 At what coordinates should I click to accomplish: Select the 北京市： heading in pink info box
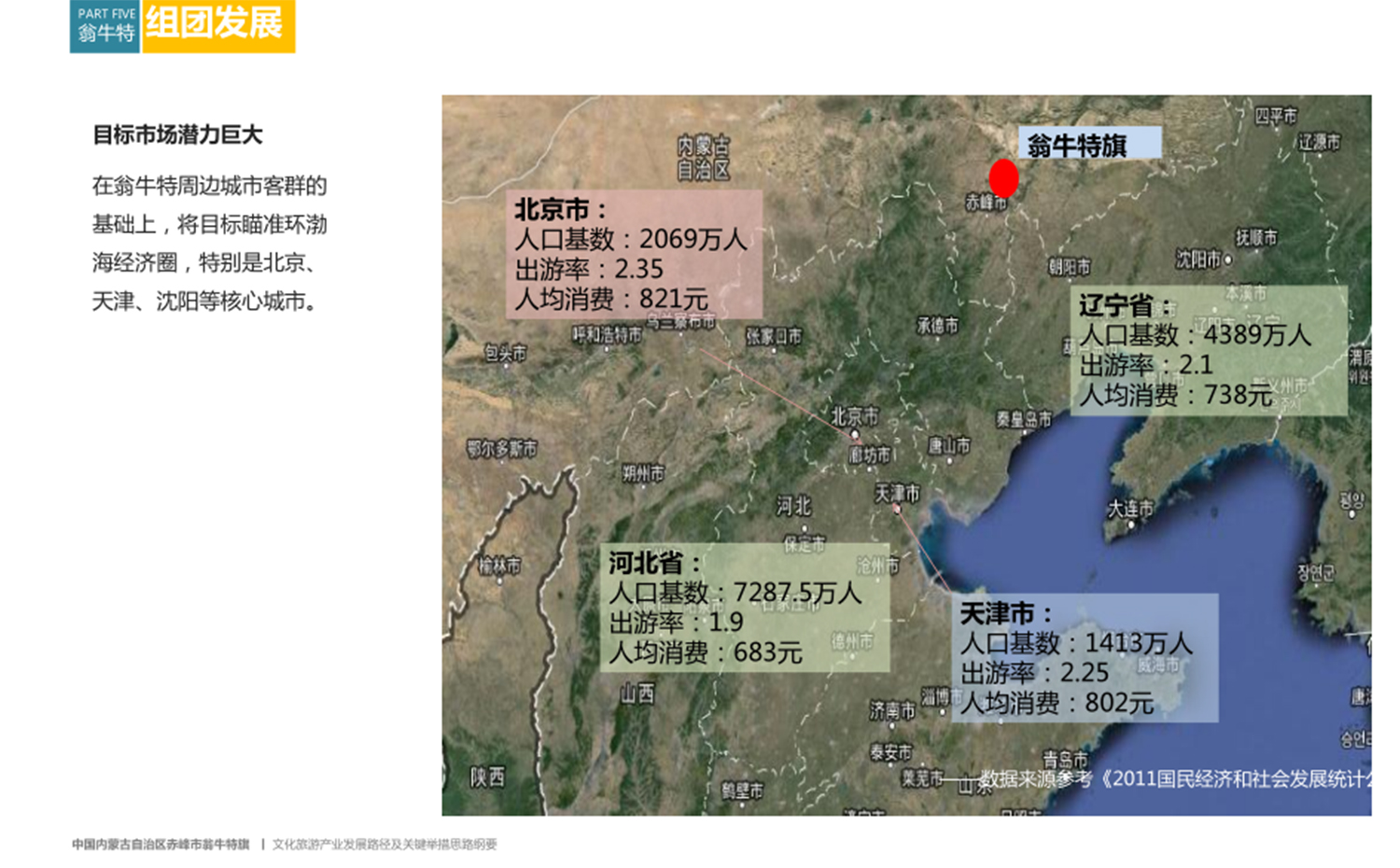coord(561,209)
